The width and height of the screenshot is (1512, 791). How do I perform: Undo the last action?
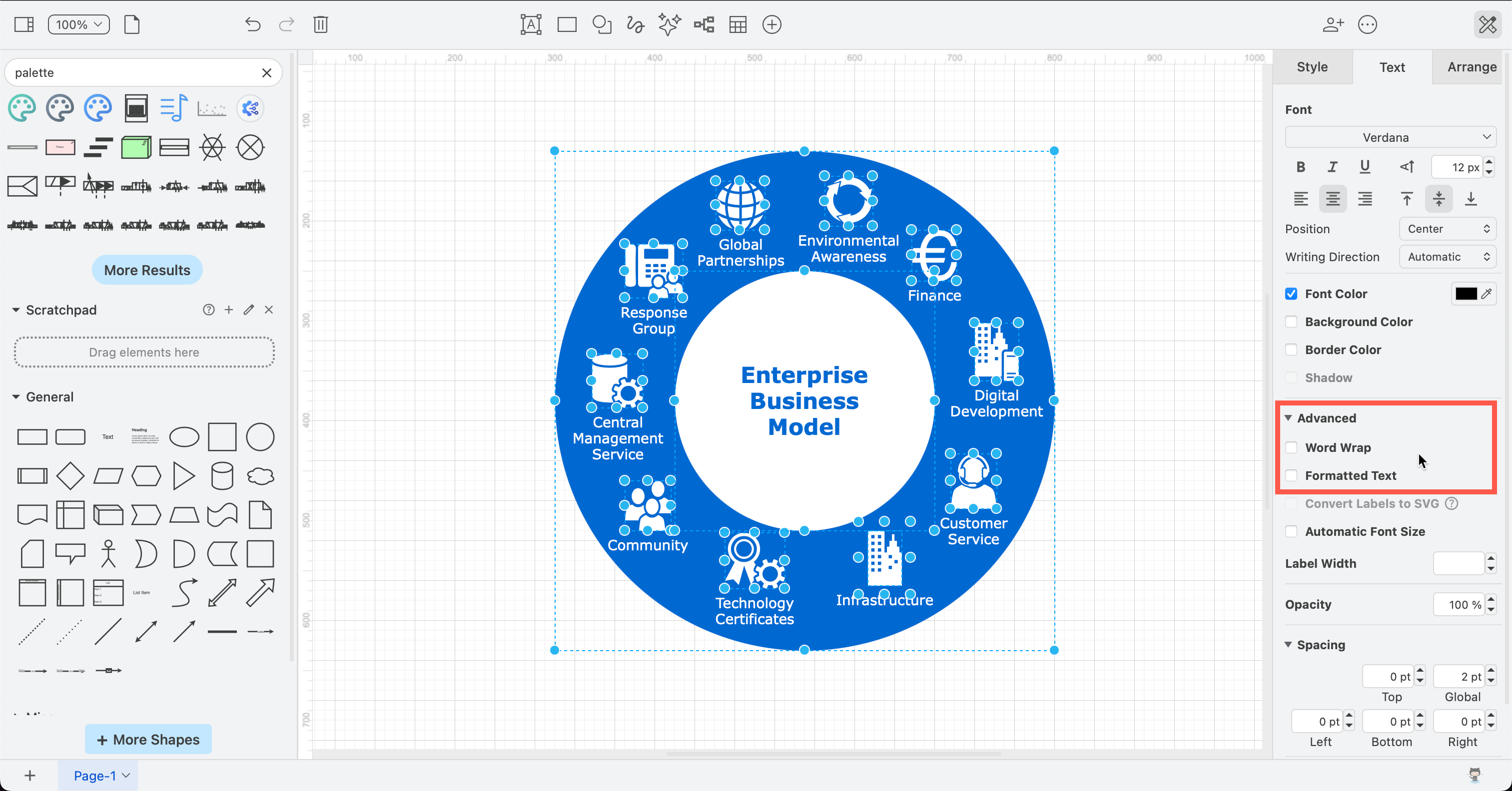click(252, 24)
